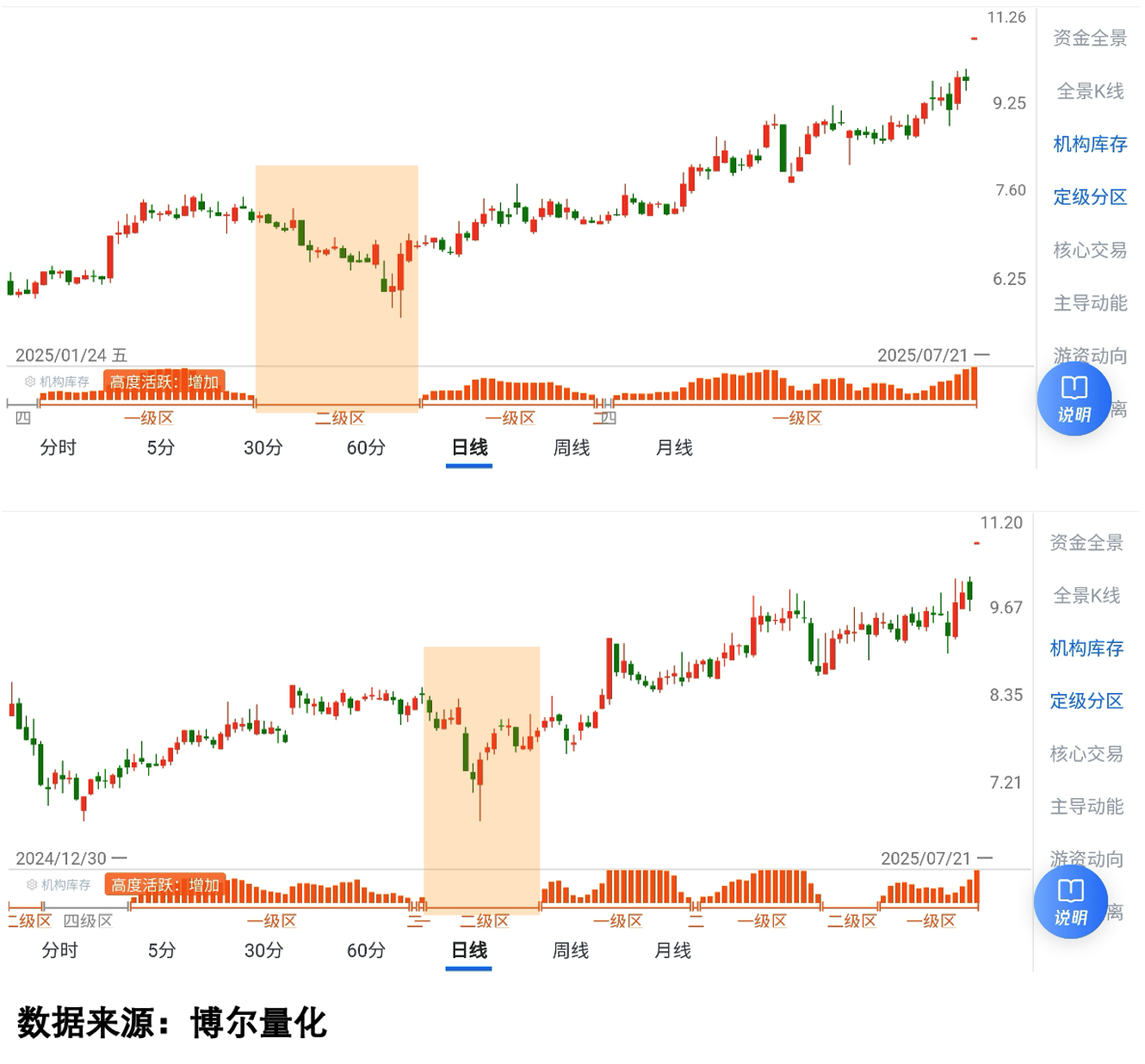The height and width of the screenshot is (1064, 1145).
Task: Select the 60分 tab in upper chart
Action: (366, 448)
